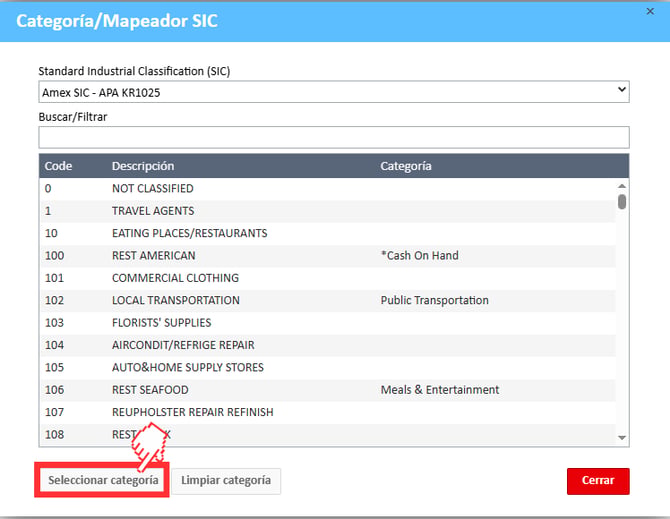The height and width of the screenshot is (519, 670).
Task: Click the Buscar/Filtrar search field
Action: 334,137
